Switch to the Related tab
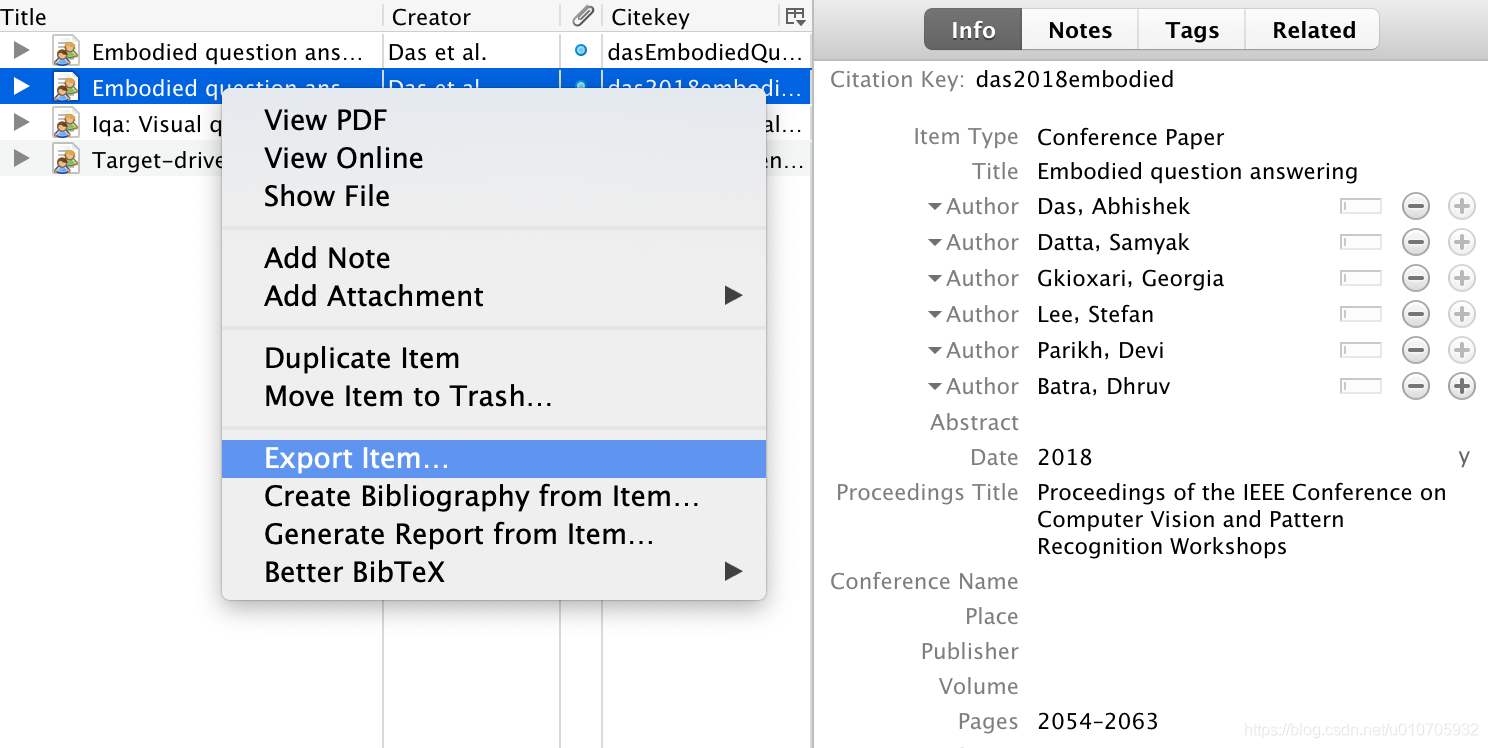Image resolution: width=1488 pixels, height=748 pixels. tap(1313, 30)
